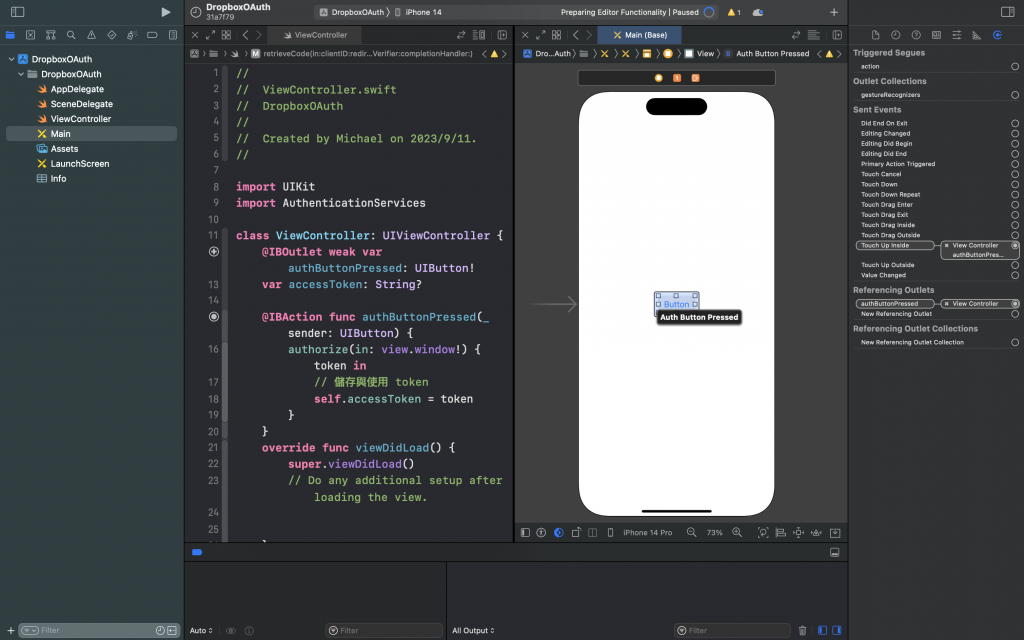Switch to the ViewController editor tab
1024x640 pixels.
(x=315, y=35)
